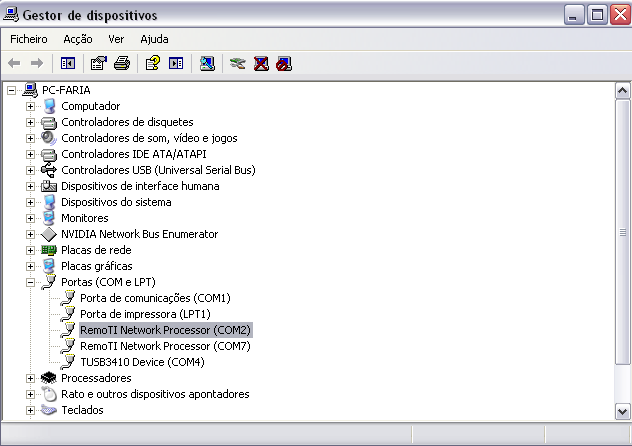Select Porta de impressora (LPT1)
Screen dimensions: 632x446
click(x=145, y=314)
